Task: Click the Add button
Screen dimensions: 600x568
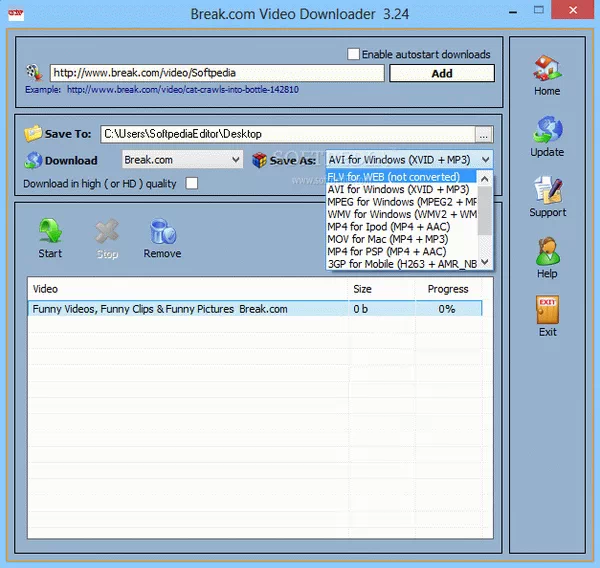Action: [442, 73]
